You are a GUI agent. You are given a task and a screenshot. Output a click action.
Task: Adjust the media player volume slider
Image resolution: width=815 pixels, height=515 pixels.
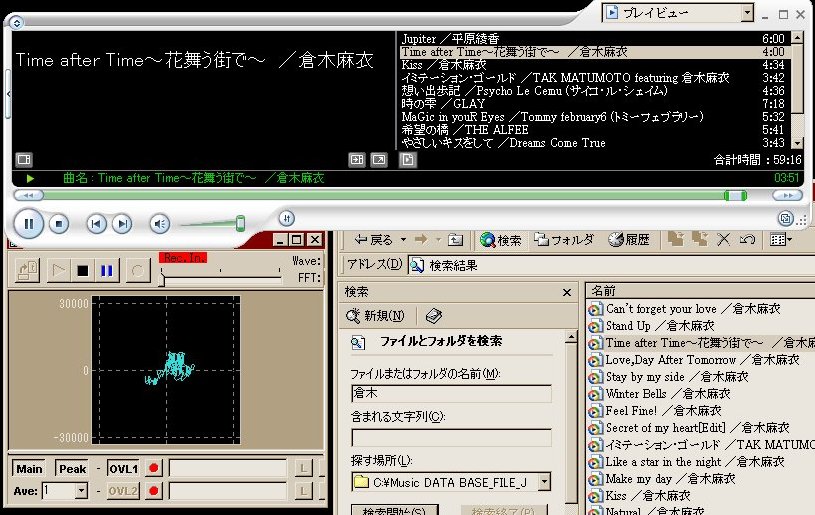tap(240, 223)
